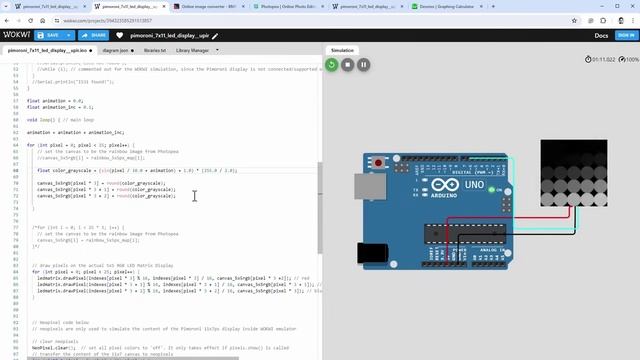Viewport: 640px width, 360px height.
Task: Click the 'float animation = 0.0' line
Action: (x=55, y=101)
